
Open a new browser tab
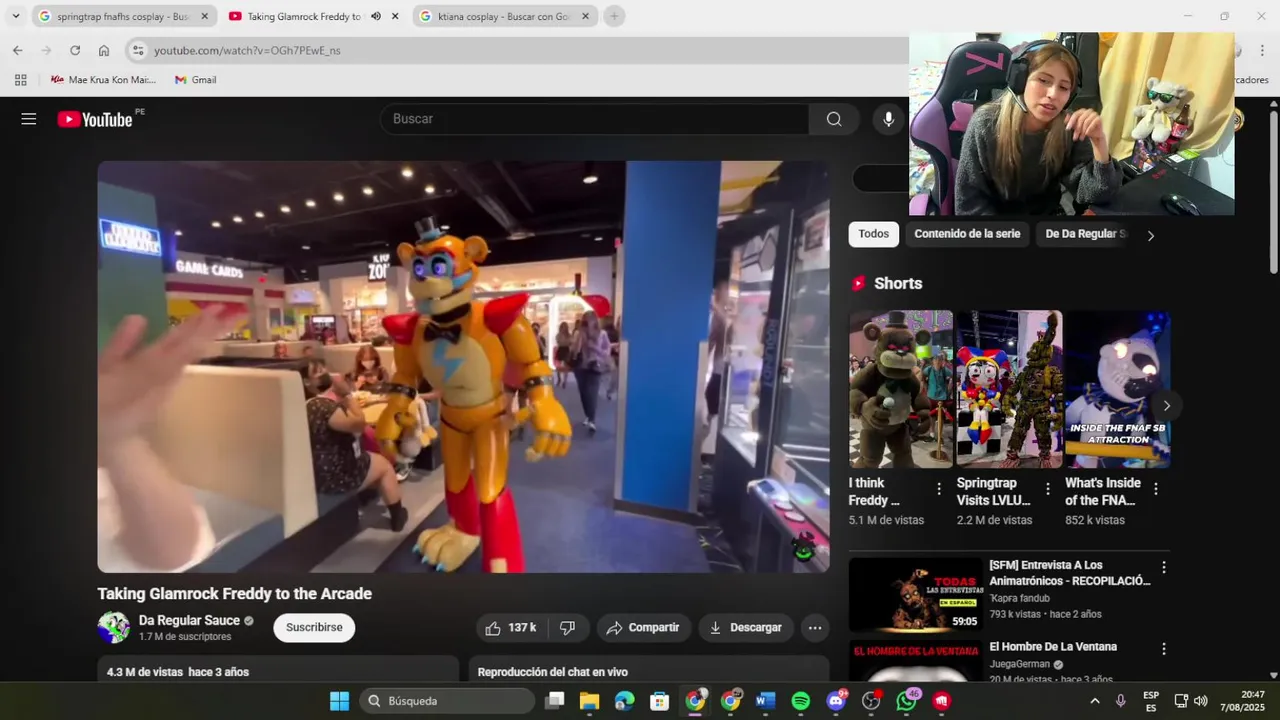point(614,16)
